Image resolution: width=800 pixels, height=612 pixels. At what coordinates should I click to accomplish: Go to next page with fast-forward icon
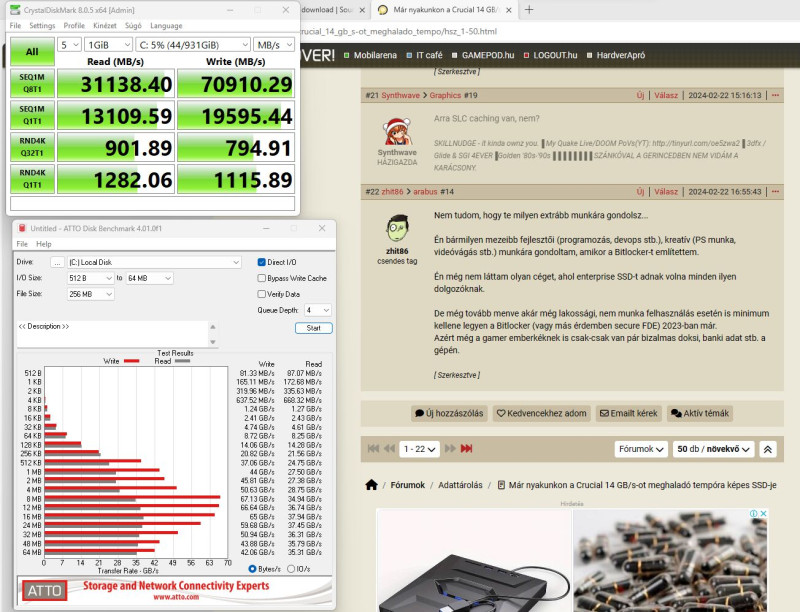click(x=450, y=449)
